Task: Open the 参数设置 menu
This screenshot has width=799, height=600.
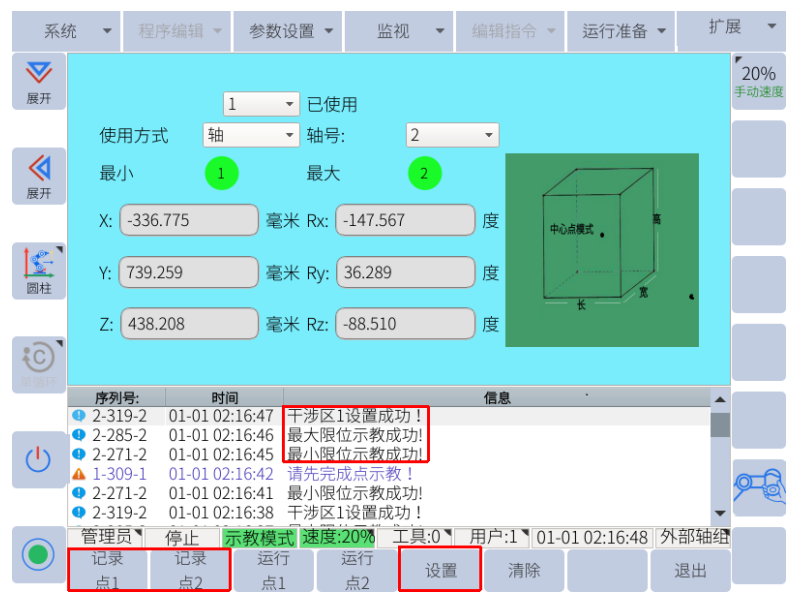Action: (290, 31)
